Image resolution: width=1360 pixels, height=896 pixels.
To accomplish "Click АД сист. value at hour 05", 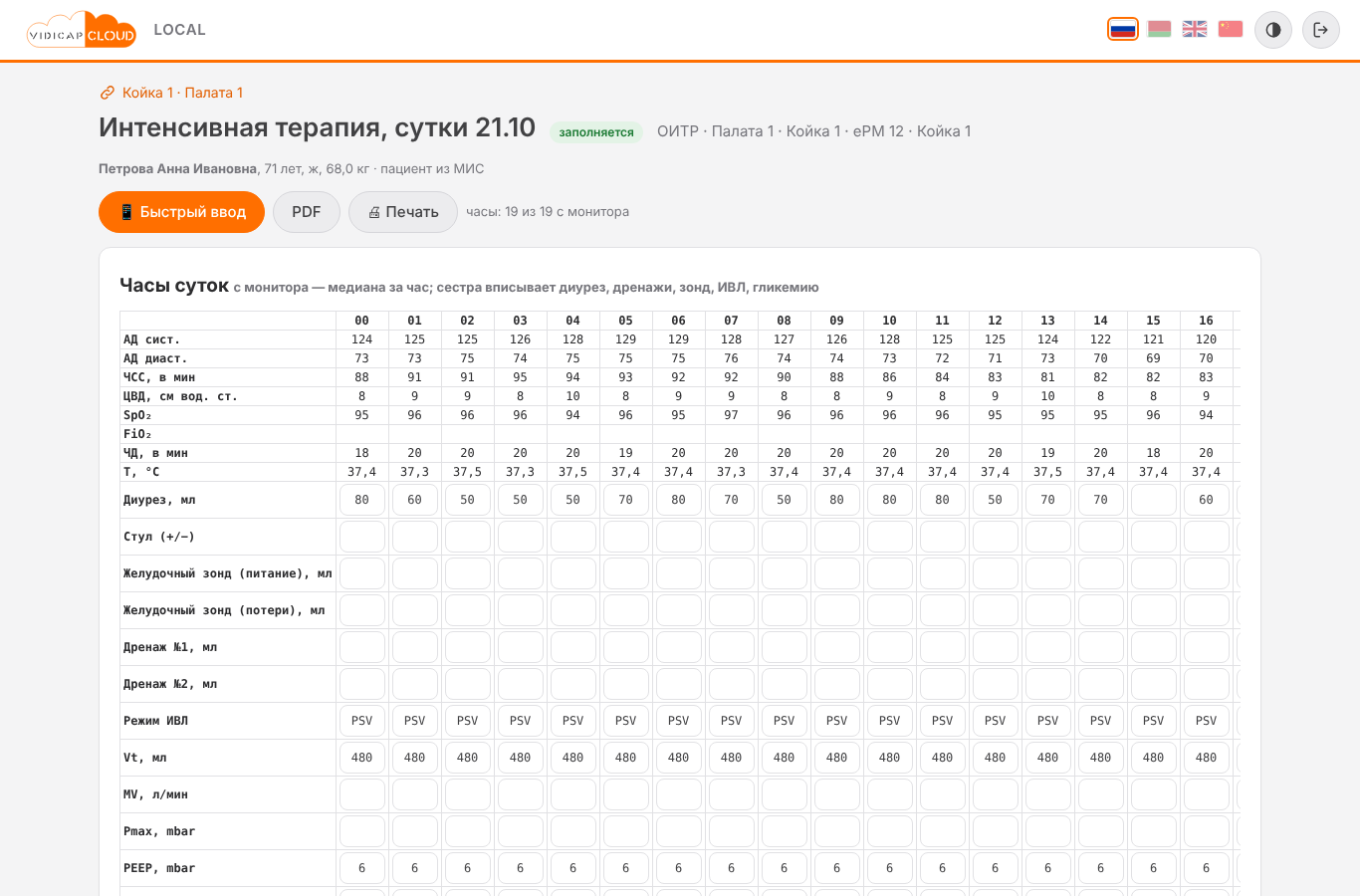I will coord(626,339).
